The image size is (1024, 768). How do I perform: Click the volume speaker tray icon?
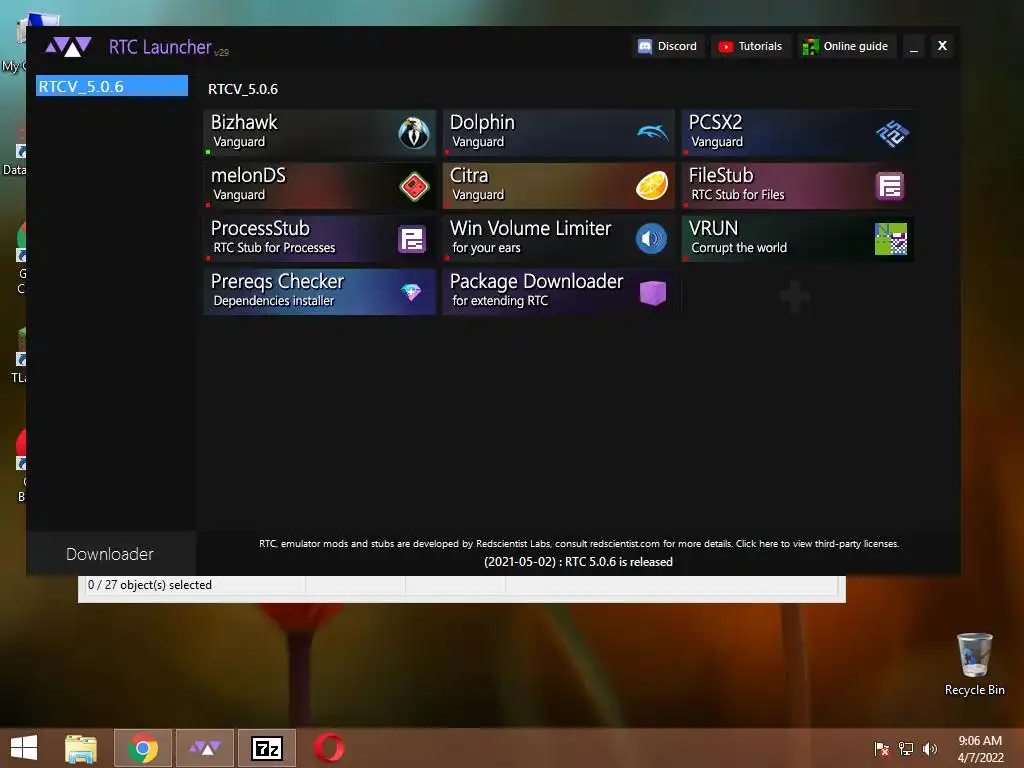click(929, 749)
